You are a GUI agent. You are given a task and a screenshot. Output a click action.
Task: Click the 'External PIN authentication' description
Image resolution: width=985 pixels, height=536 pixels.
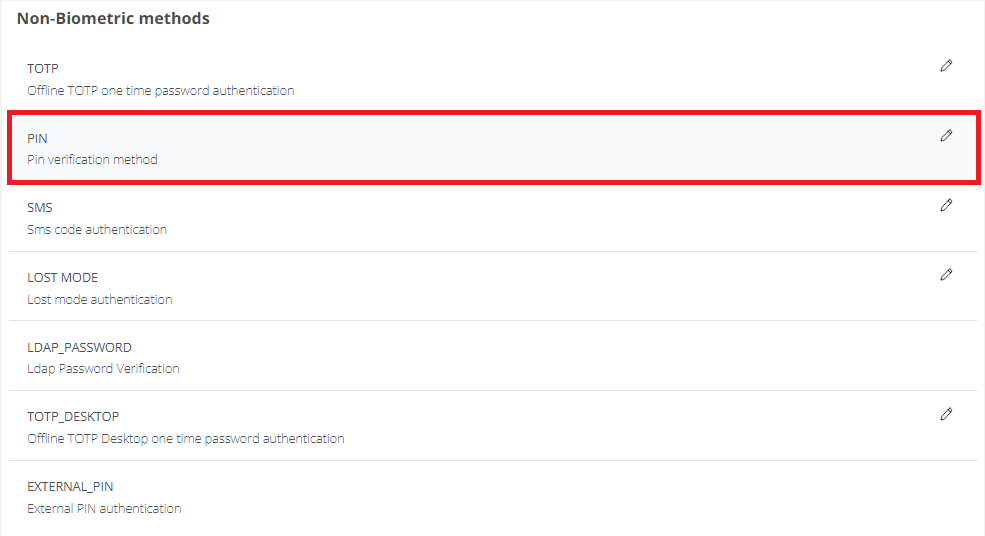[x=104, y=509]
